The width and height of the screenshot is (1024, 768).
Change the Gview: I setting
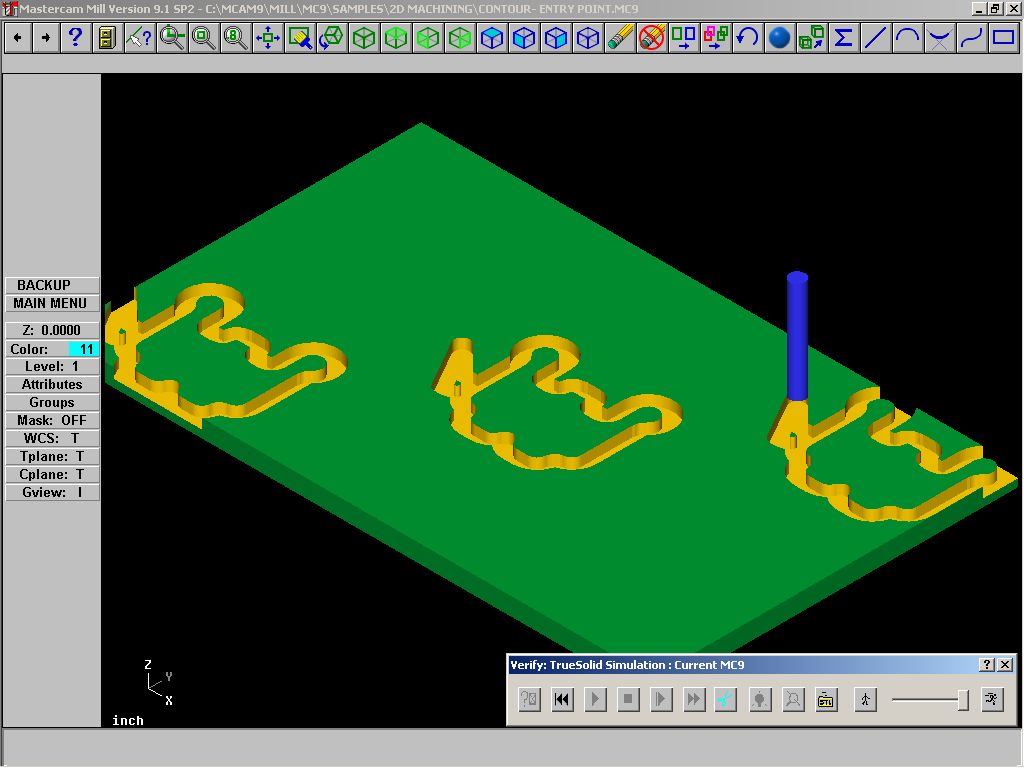52,492
